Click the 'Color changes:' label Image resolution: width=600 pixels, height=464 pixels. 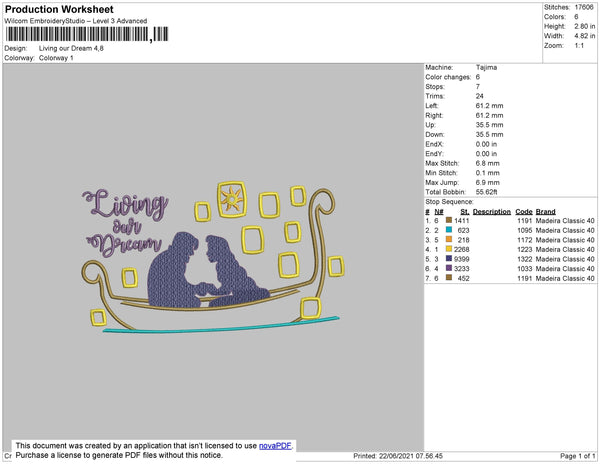(448, 77)
